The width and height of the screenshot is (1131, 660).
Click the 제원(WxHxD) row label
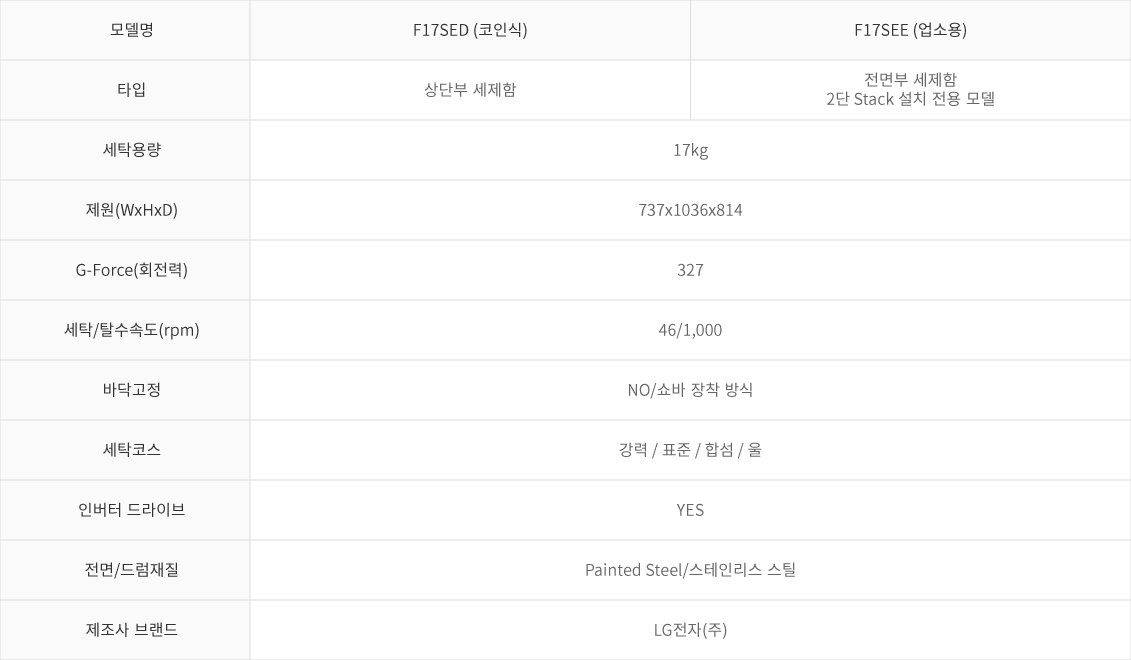click(131, 210)
